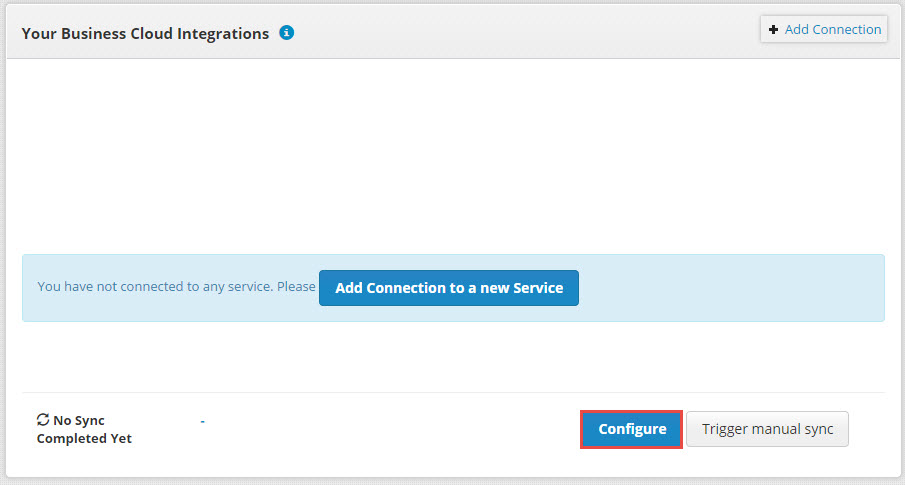
Task: Click the dash link next to sync status
Action: [203, 421]
